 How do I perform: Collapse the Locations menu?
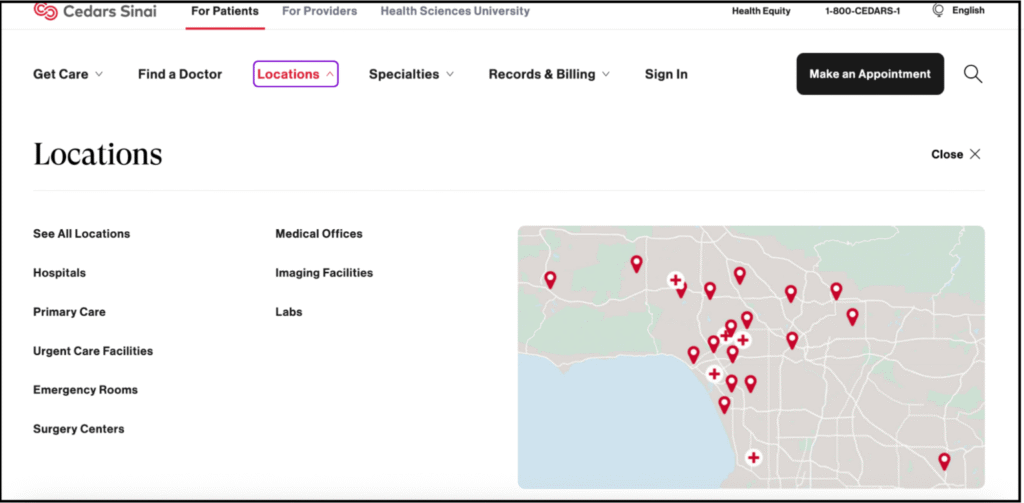click(x=295, y=74)
